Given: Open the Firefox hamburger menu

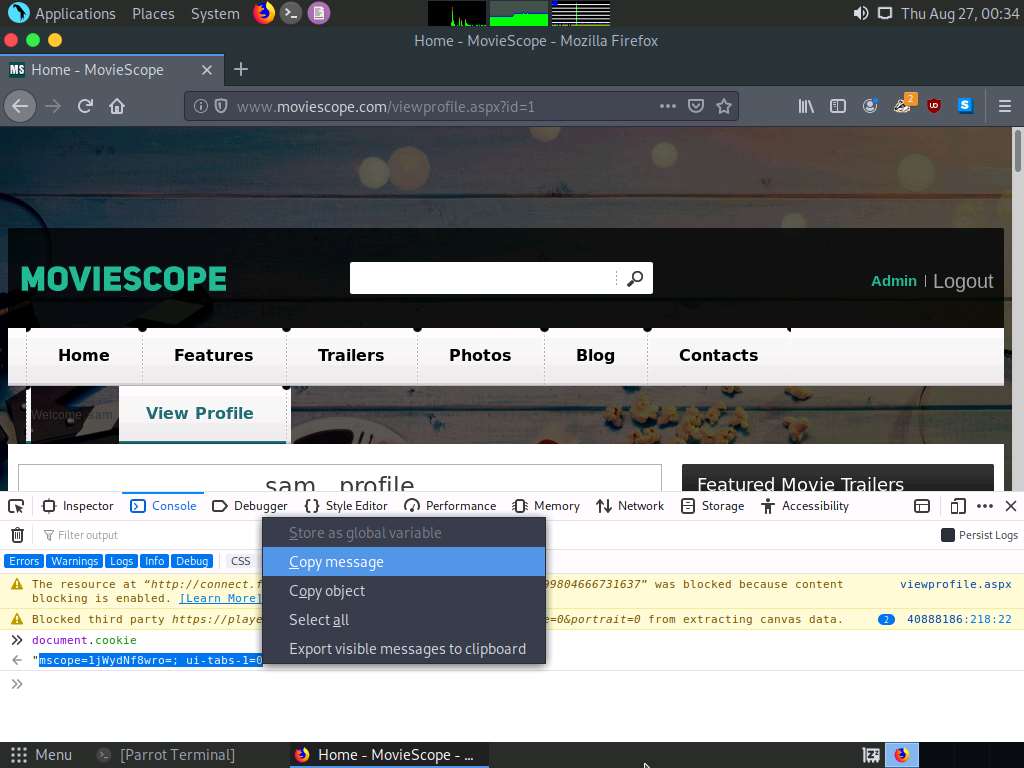Looking at the screenshot, I should (1005, 106).
